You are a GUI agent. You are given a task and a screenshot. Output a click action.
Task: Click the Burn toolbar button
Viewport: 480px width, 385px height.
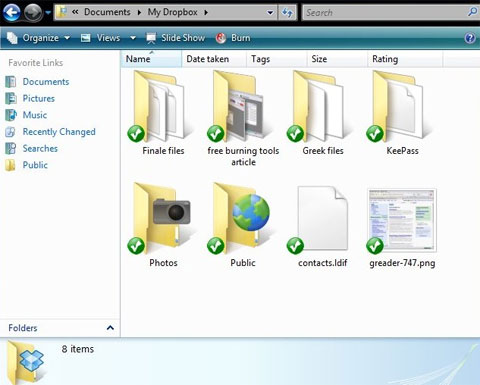(x=233, y=38)
